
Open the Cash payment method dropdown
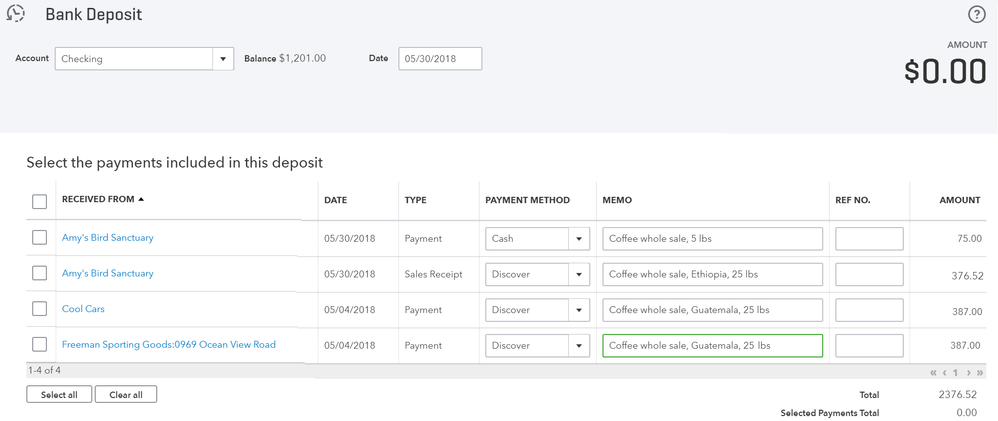(578, 239)
